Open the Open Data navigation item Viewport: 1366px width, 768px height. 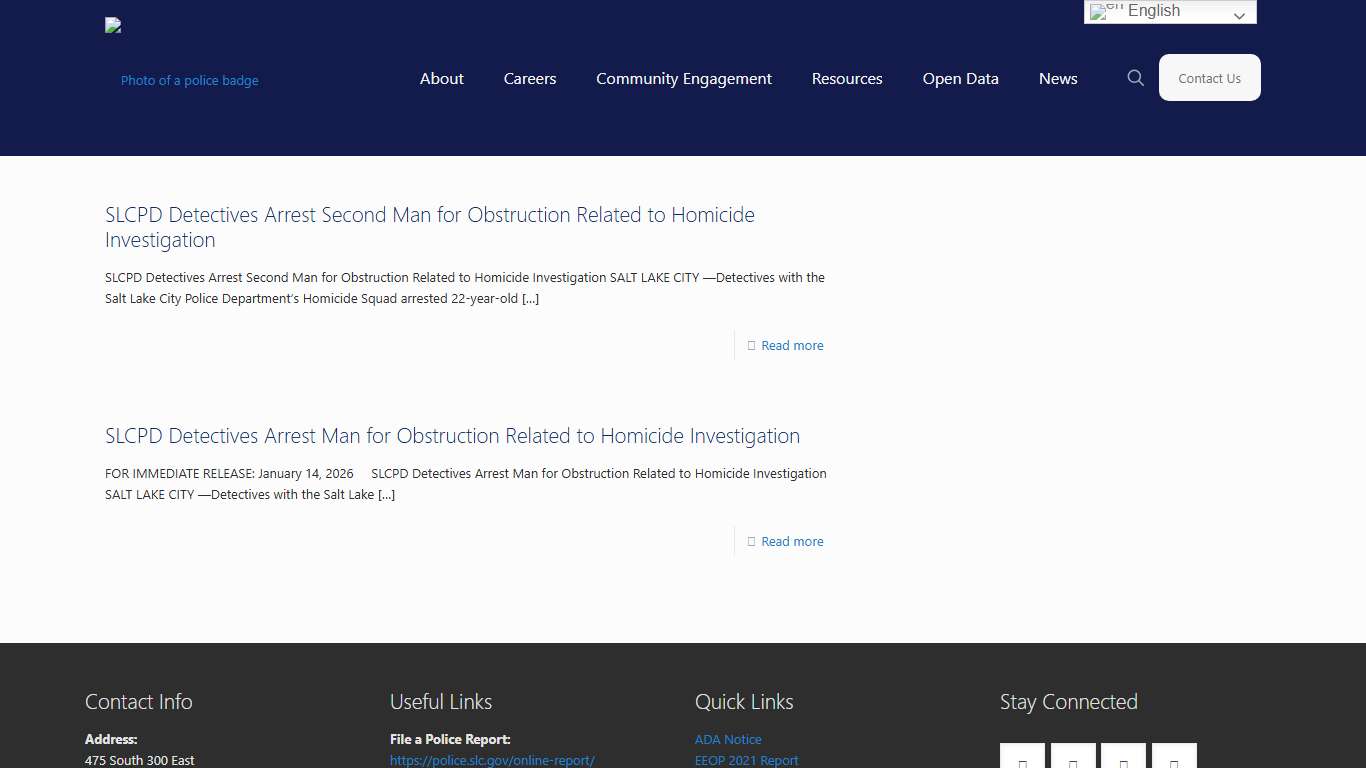960,79
